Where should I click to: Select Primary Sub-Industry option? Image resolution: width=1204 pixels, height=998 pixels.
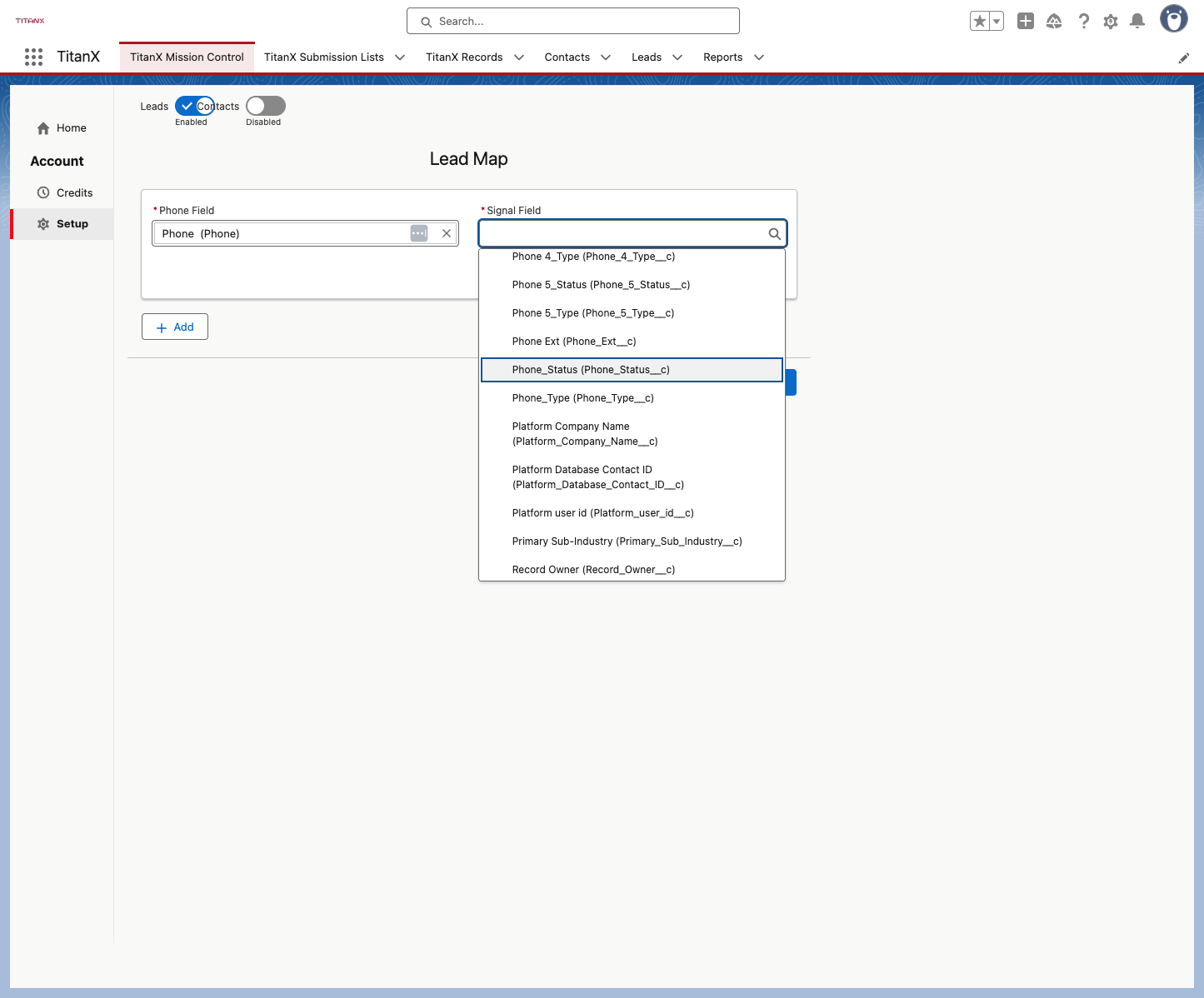coord(632,541)
